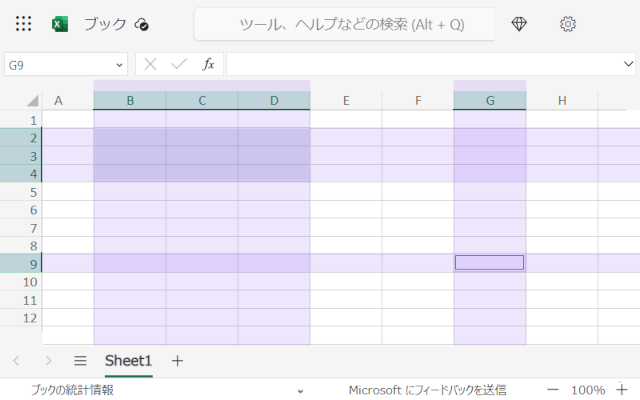This screenshot has height=400, width=640.
Task: Expand the Name Box dropdown arrow
Action: point(120,64)
